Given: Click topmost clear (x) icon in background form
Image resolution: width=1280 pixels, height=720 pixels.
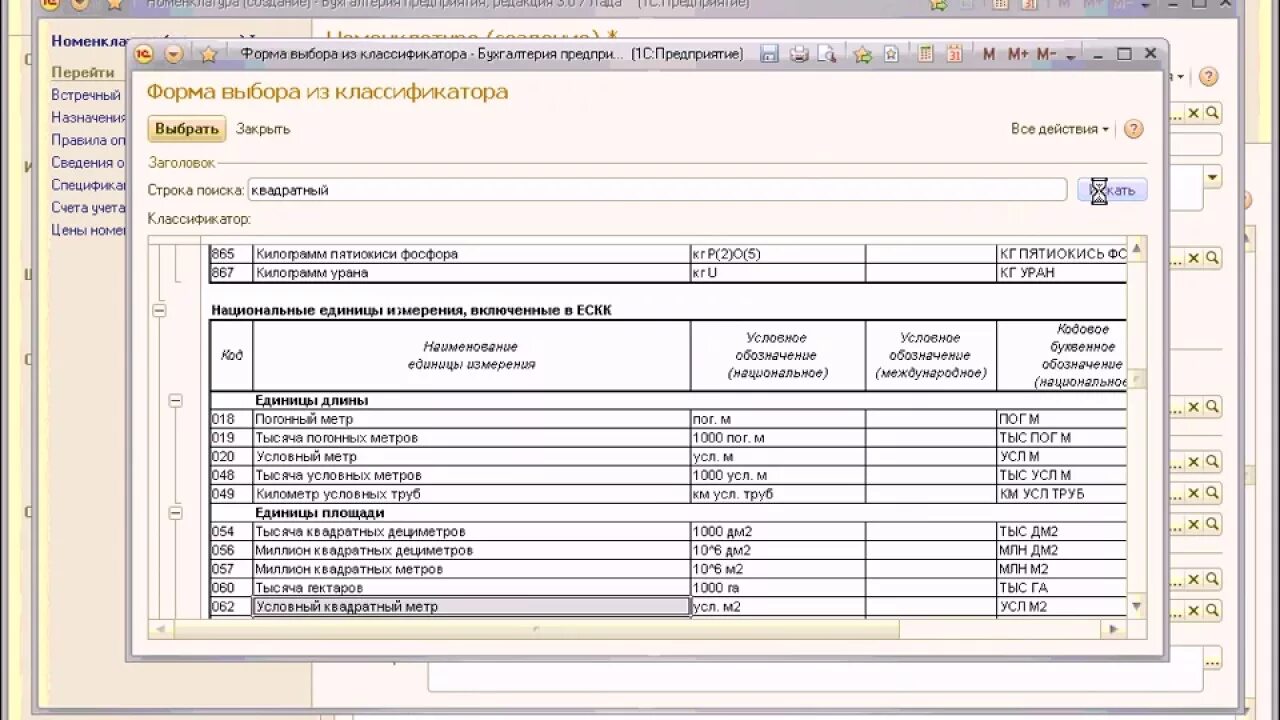Looking at the screenshot, I should coord(1193,114).
